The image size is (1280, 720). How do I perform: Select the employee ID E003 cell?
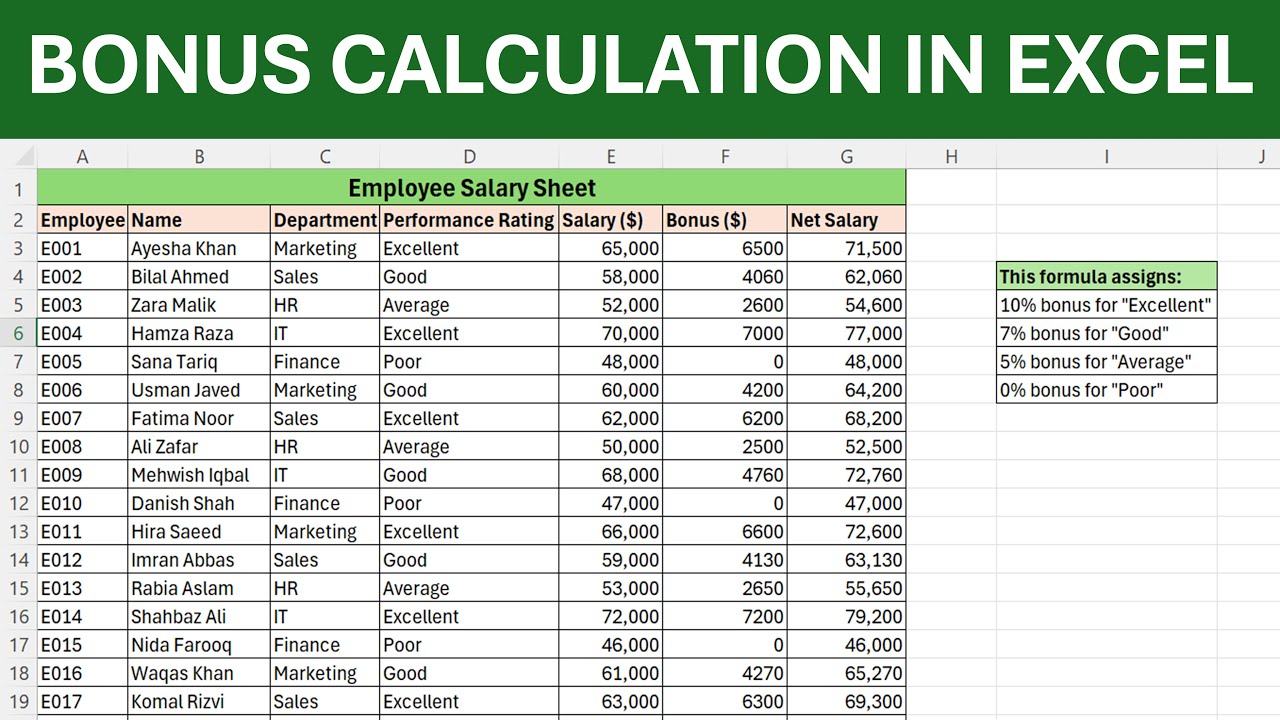(x=83, y=305)
